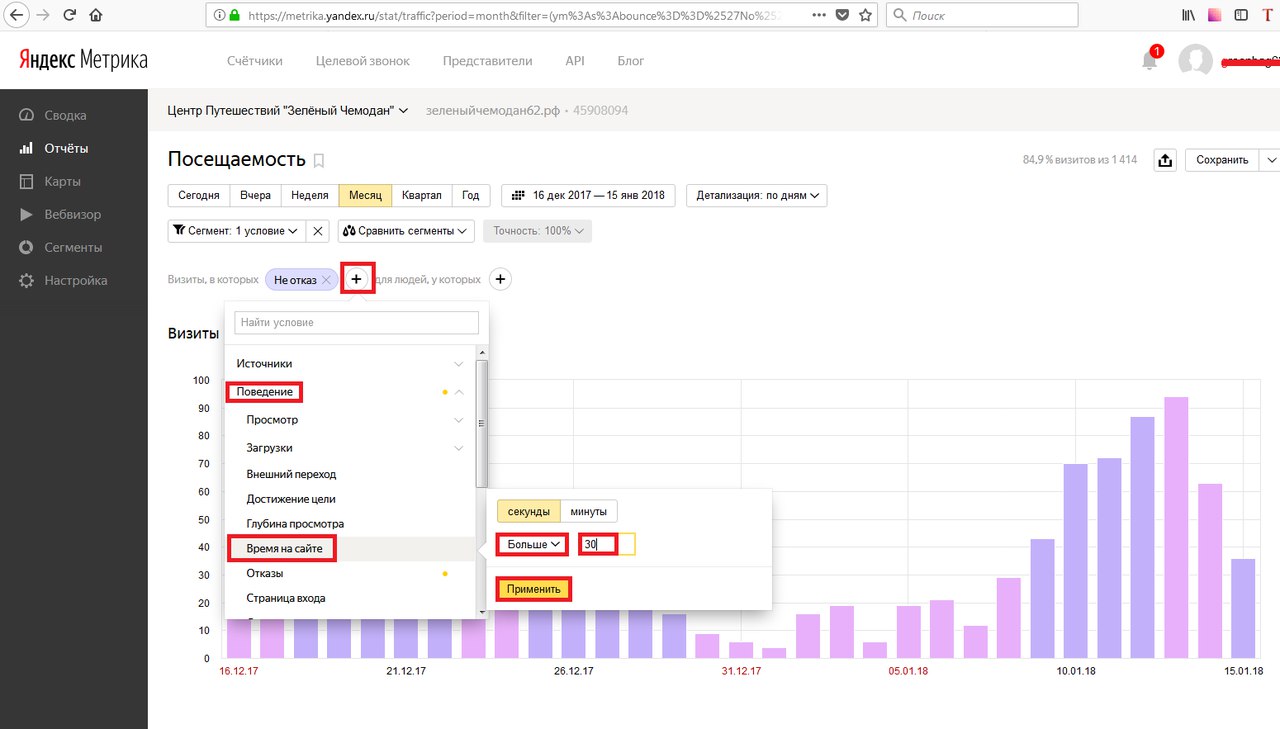
Task: Open the counter selector Центр Путешествий dropdown
Action: pos(288,110)
